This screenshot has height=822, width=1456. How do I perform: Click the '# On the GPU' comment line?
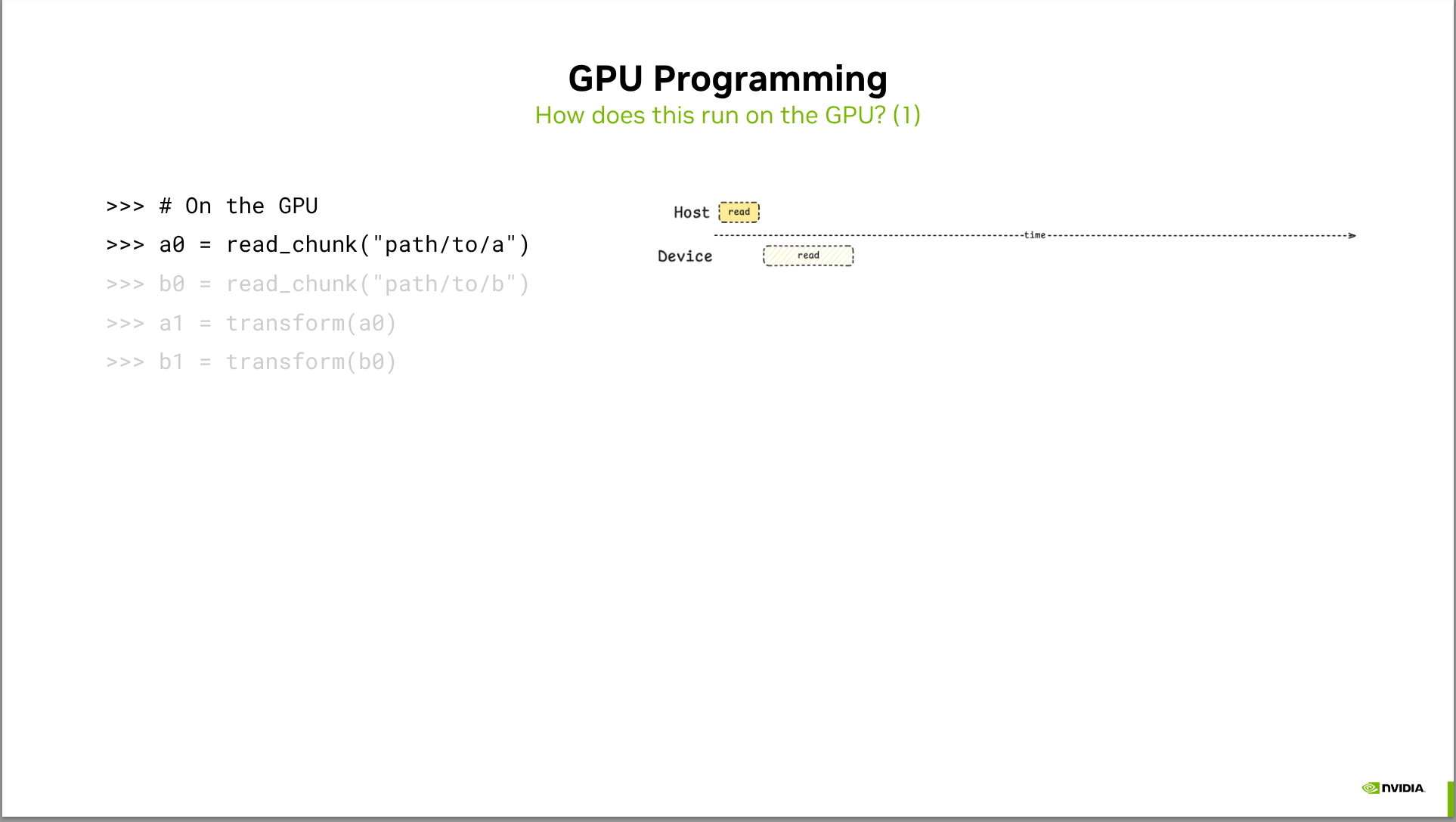click(x=238, y=206)
